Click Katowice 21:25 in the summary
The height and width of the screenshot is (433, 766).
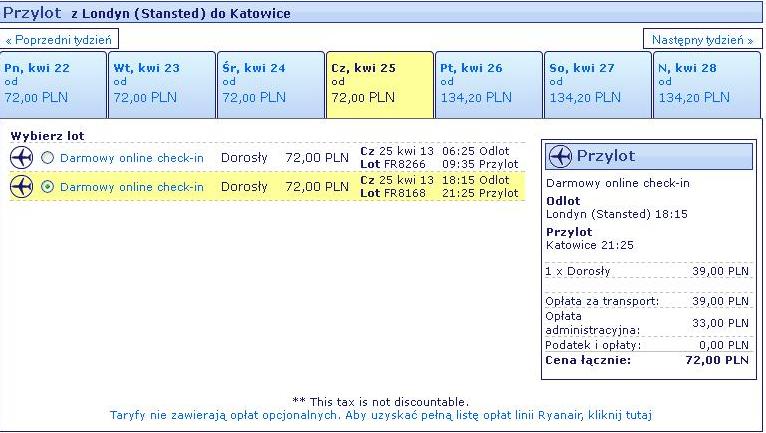[x=590, y=245]
